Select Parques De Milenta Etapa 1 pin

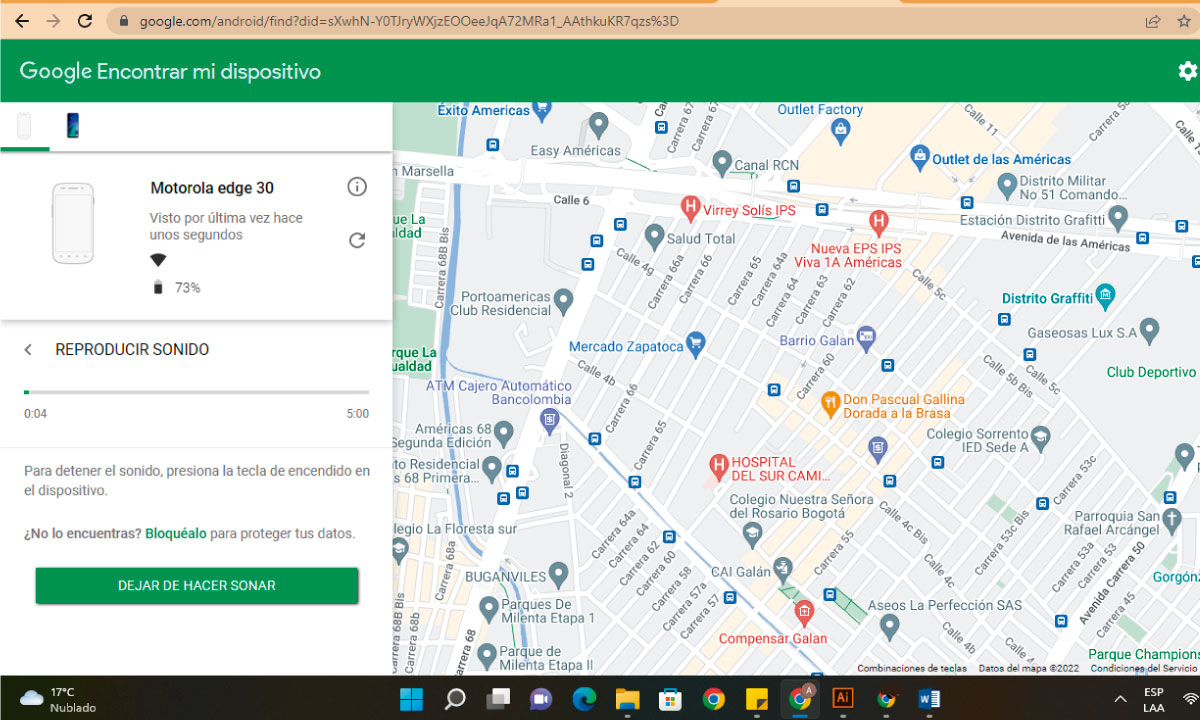[x=488, y=607]
